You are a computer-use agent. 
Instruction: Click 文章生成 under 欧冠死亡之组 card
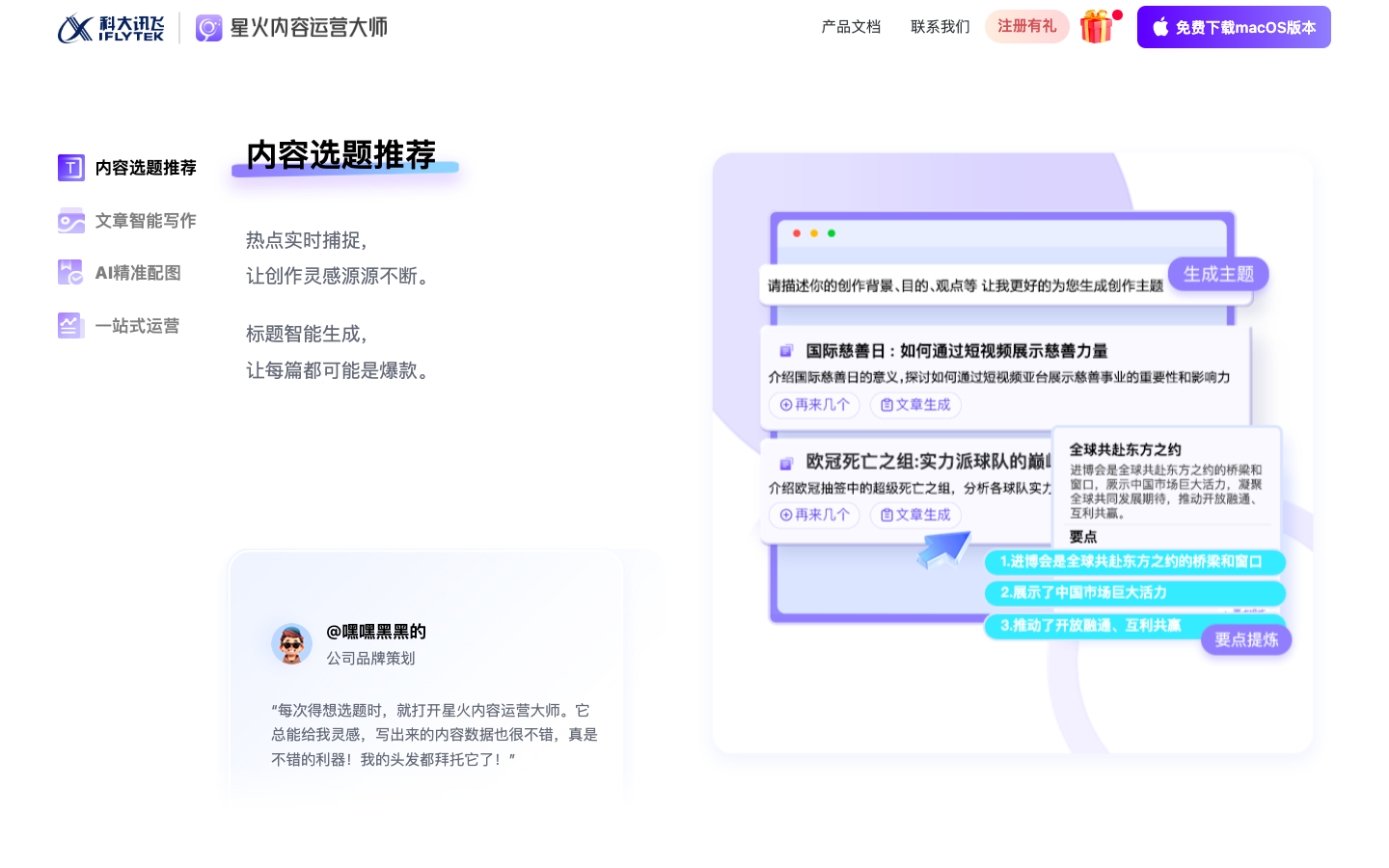click(x=915, y=515)
